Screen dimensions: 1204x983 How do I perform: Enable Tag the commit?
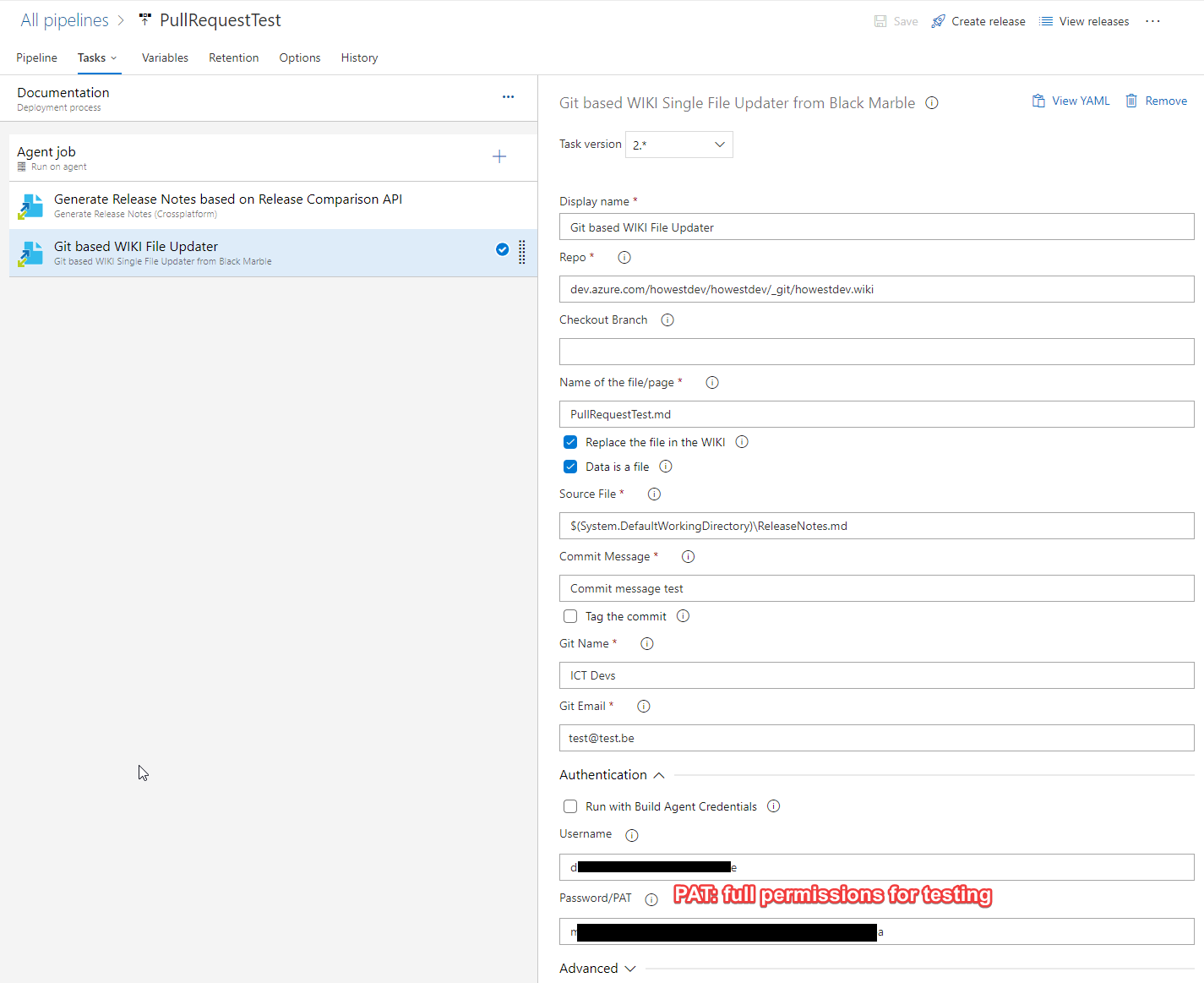click(x=570, y=616)
